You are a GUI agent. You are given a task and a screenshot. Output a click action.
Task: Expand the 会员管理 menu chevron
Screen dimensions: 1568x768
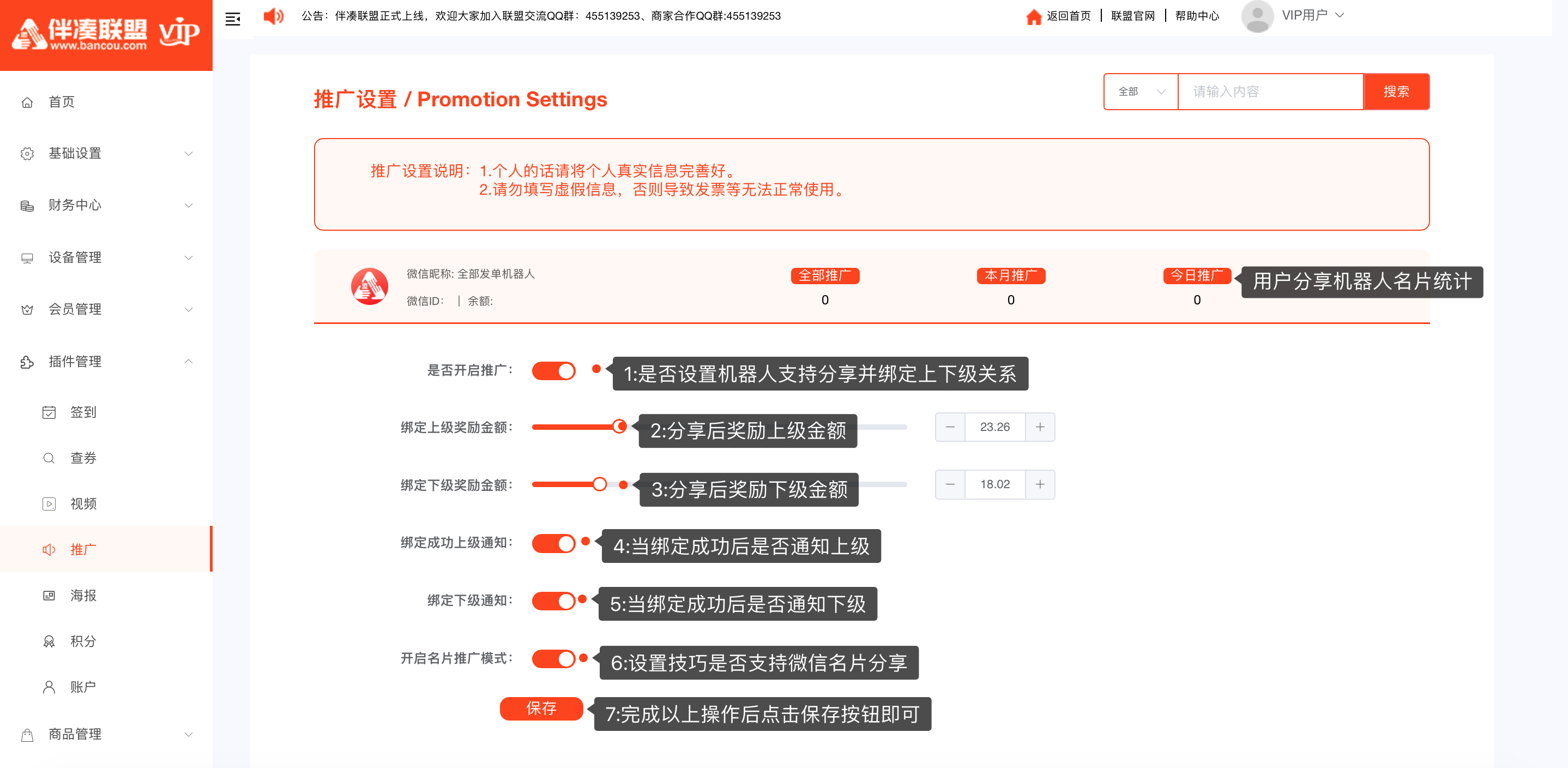189,310
